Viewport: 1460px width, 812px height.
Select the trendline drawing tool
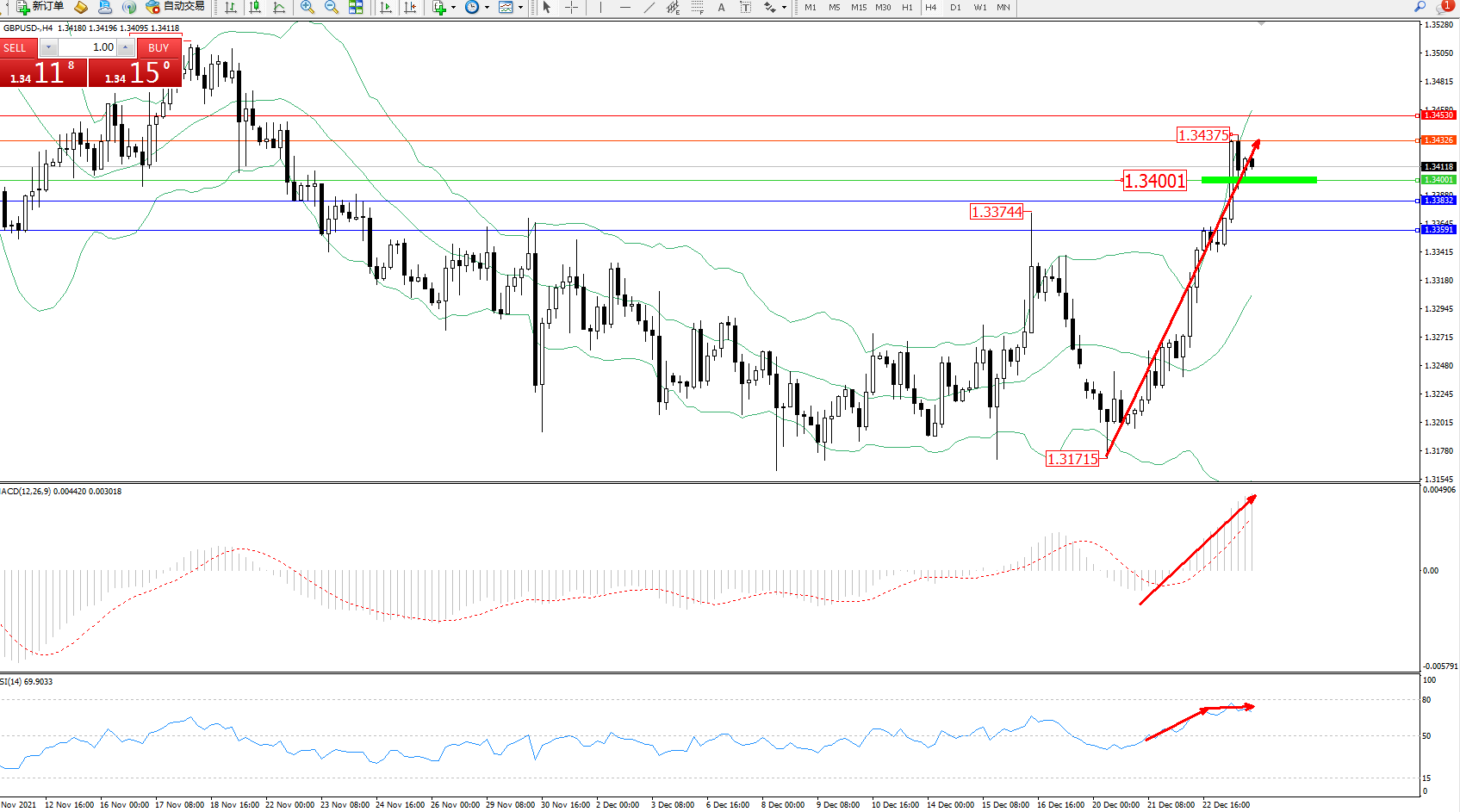pos(649,7)
